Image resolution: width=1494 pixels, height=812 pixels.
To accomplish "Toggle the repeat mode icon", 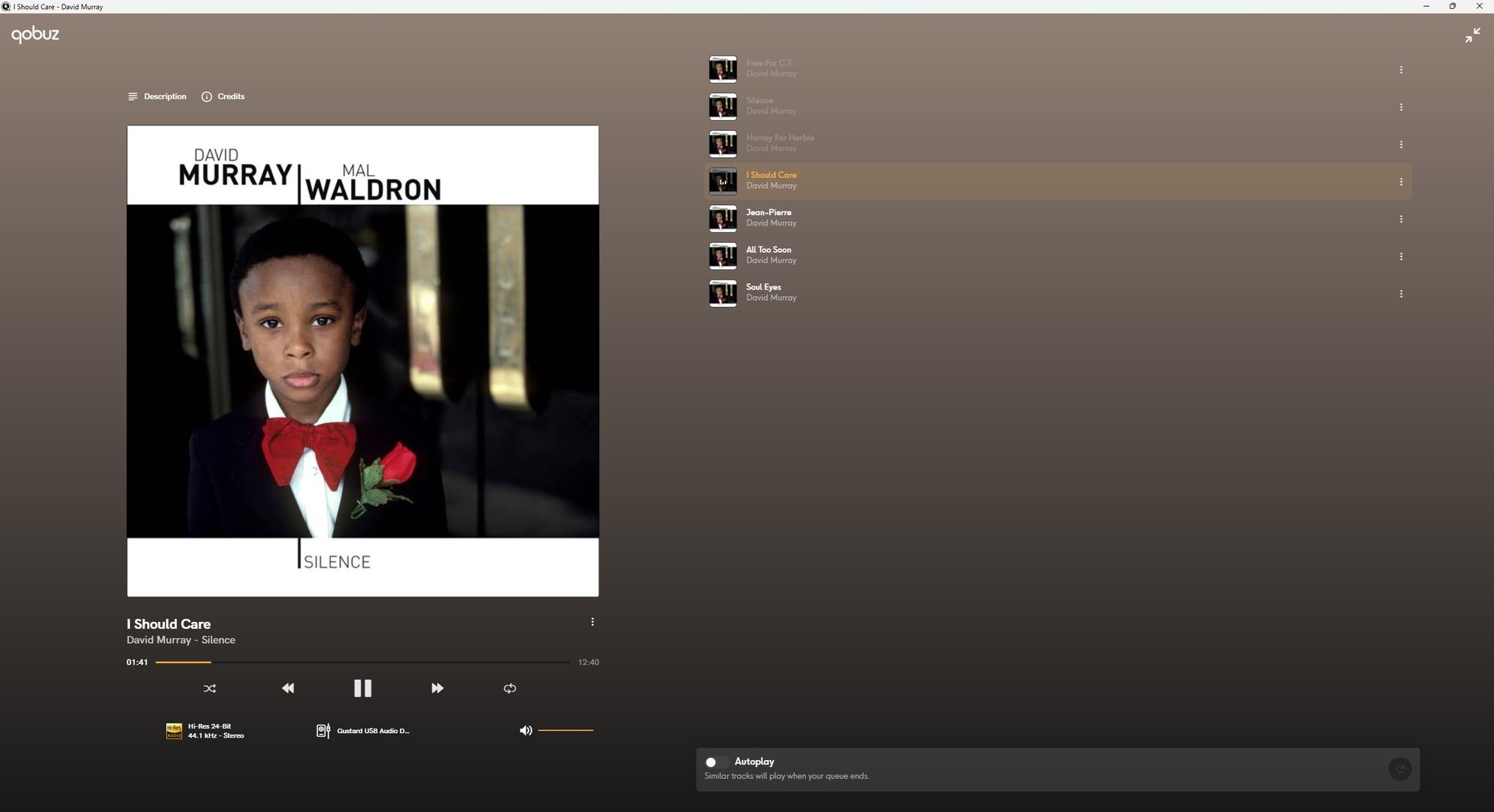I will [x=510, y=688].
